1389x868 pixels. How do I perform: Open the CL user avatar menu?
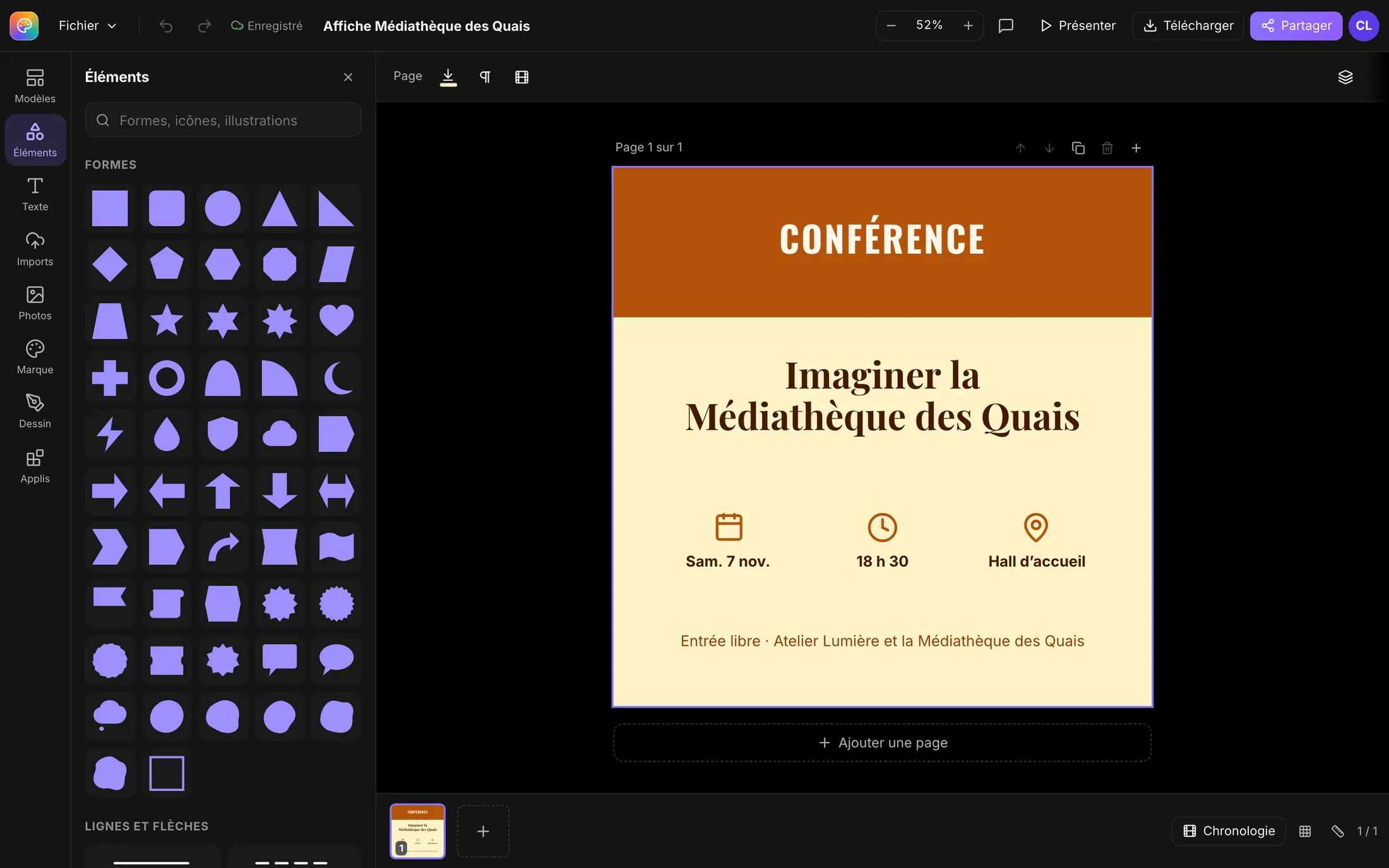(1364, 26)
